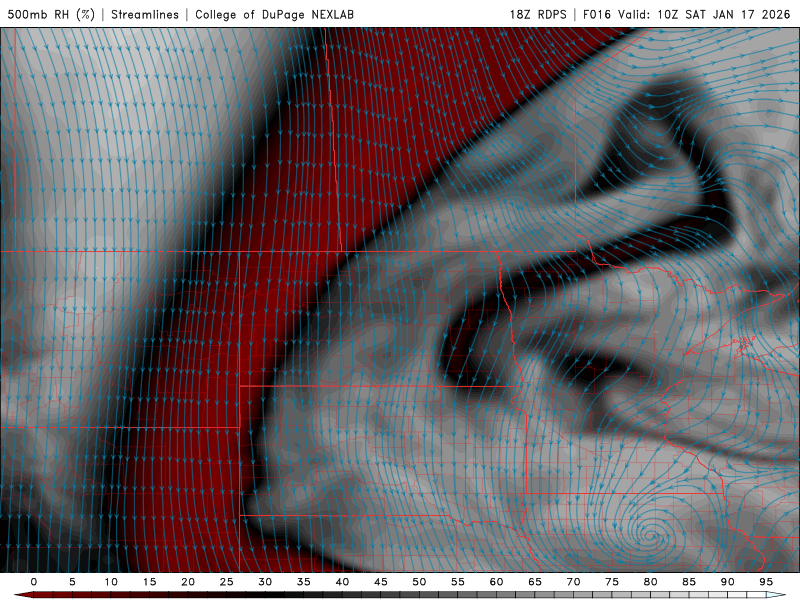Click the colorbar tick label "15"
800x600 pixels.
click(149, 582)
